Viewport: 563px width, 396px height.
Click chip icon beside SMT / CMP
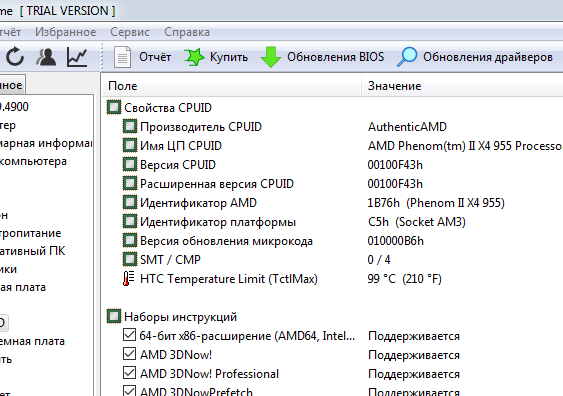[130, 259]
